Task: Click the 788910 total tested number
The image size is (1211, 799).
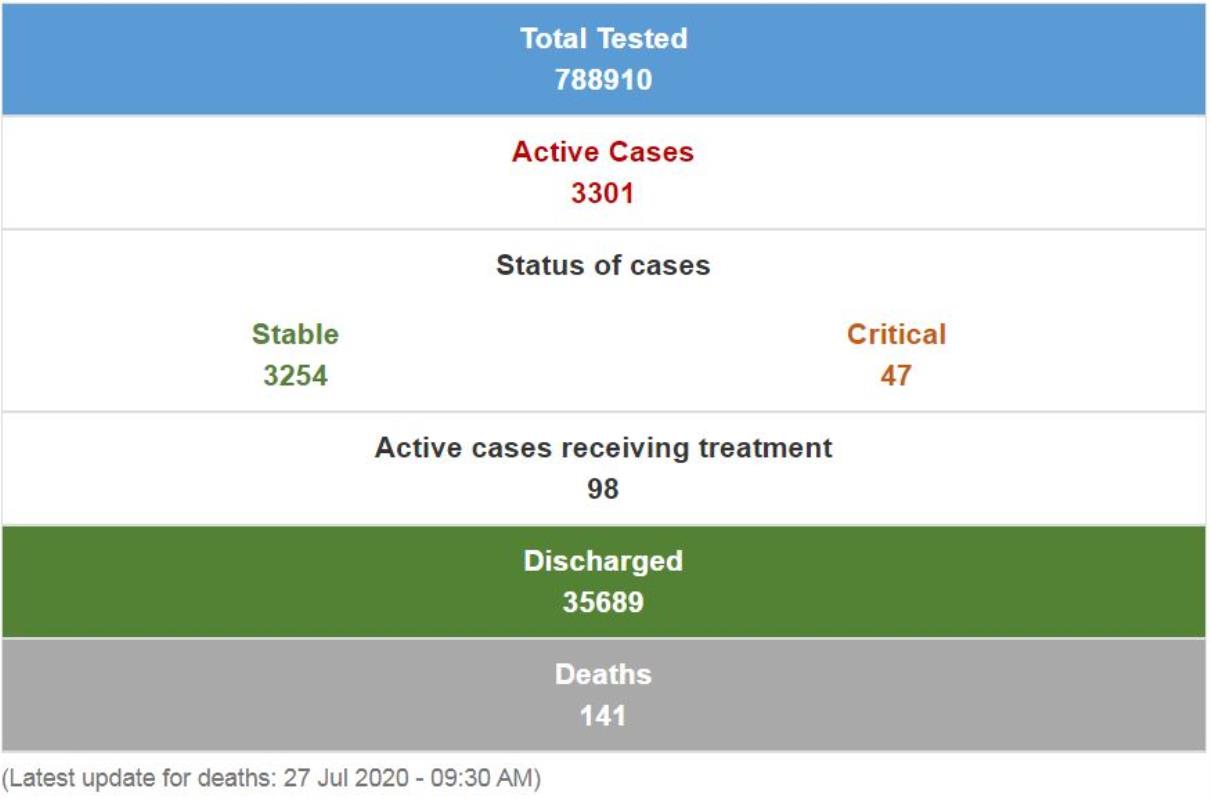Action: point(603,79)
